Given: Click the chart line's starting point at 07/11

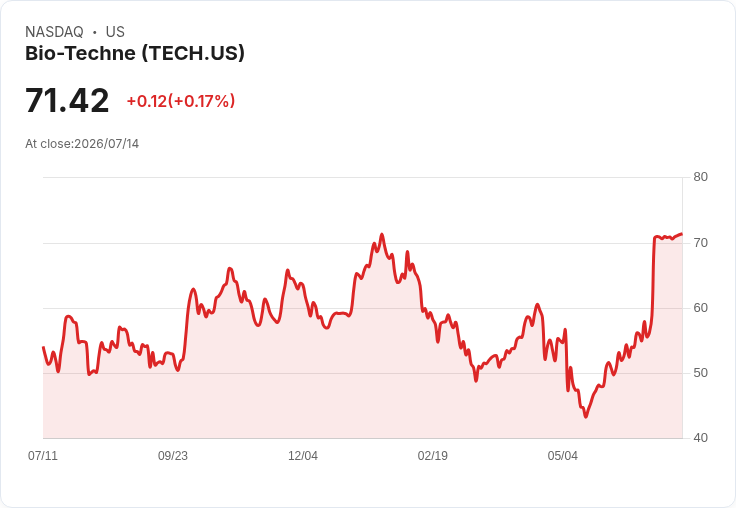Looking at the screenshot, I should pyautogui.click(x=43, y=347).
